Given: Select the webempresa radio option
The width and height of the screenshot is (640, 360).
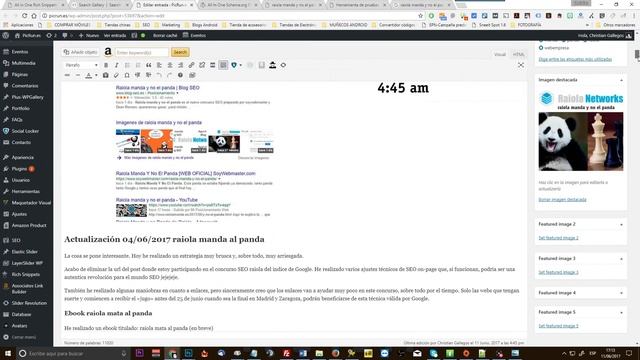Looking at the screenshot, I should tap(541, 48).
